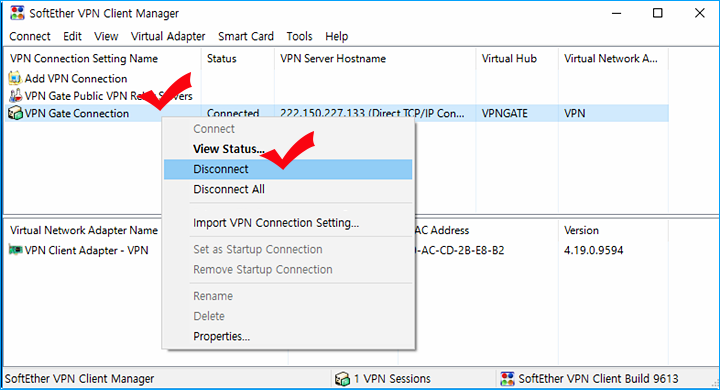Click the Add VPN Connection icon
This screenshot has height=390, width=720.
15,78
